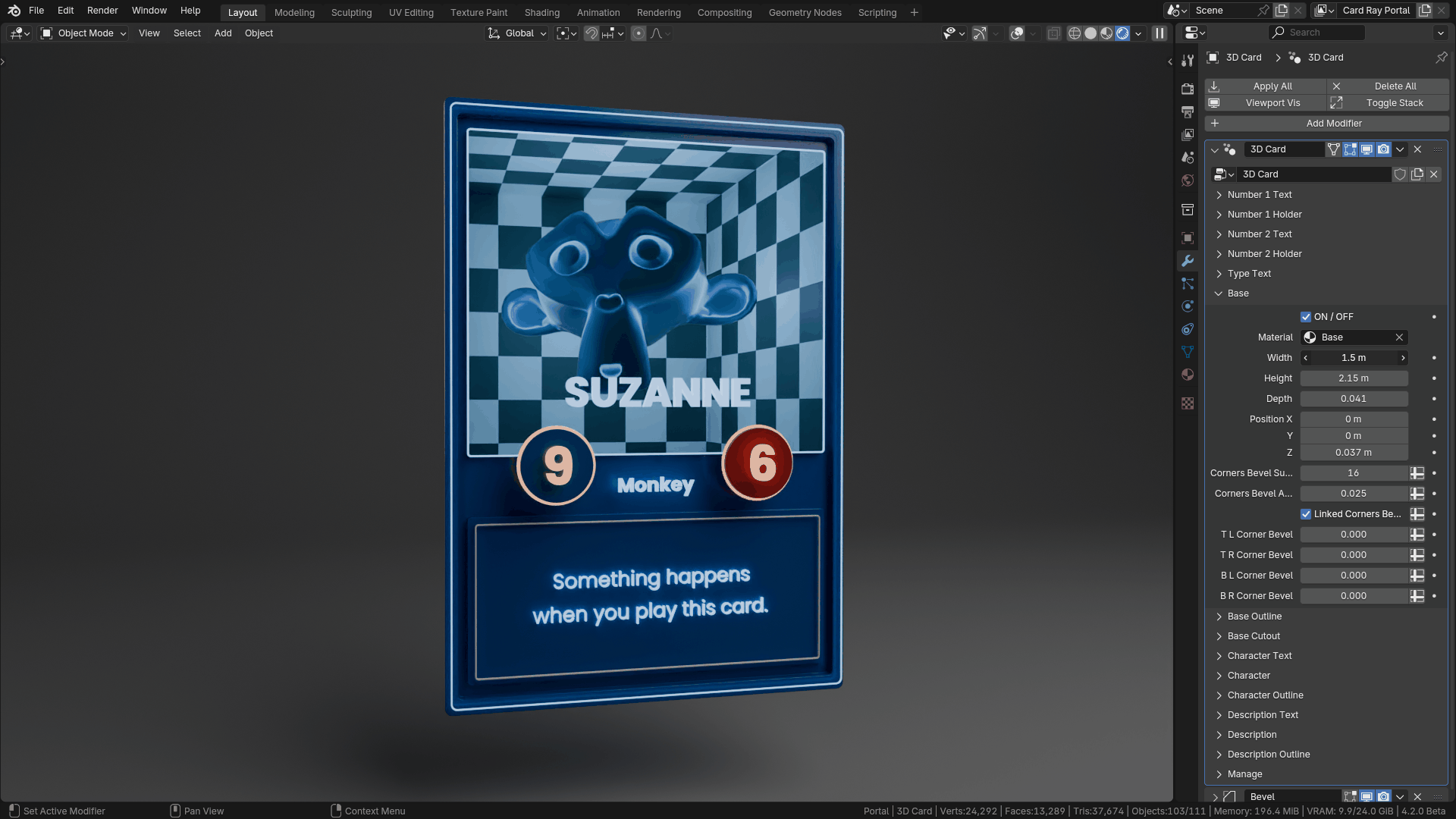The width and height of the screenshot is (1456, 819).
Task: Open the Object Data properties tab
Action: pos(1188,353)
